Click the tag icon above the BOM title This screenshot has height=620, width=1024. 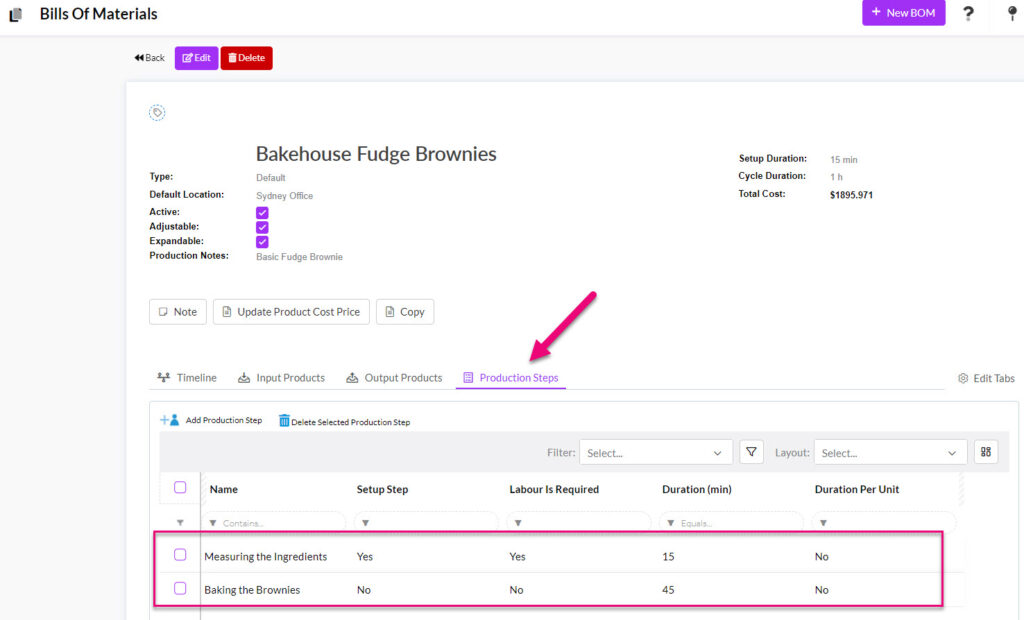[157, 113]
